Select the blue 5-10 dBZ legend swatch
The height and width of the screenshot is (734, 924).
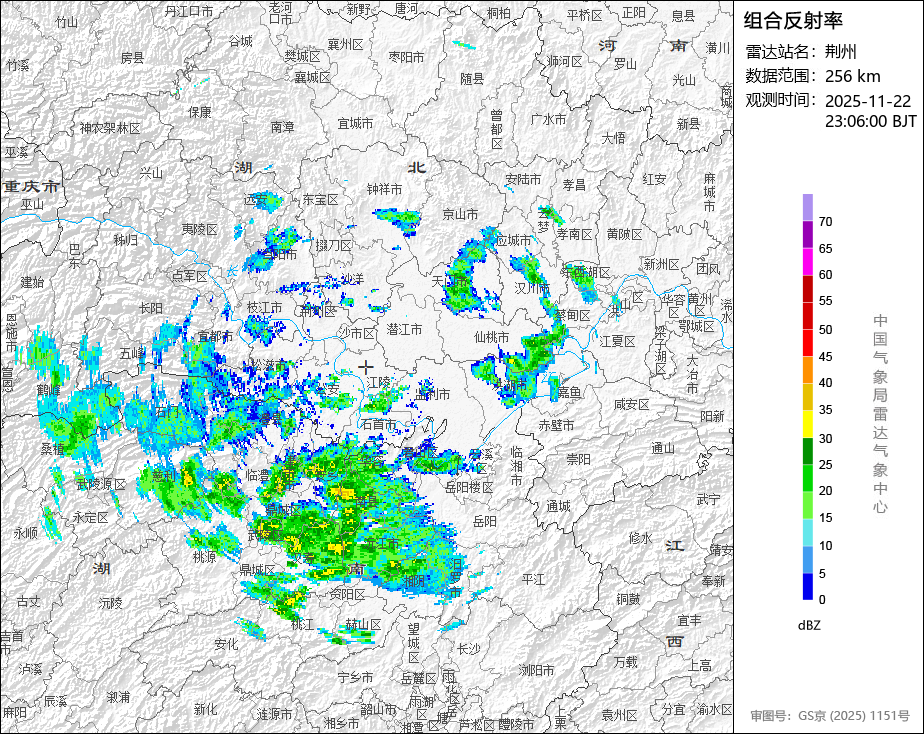(x=807, y=560)
